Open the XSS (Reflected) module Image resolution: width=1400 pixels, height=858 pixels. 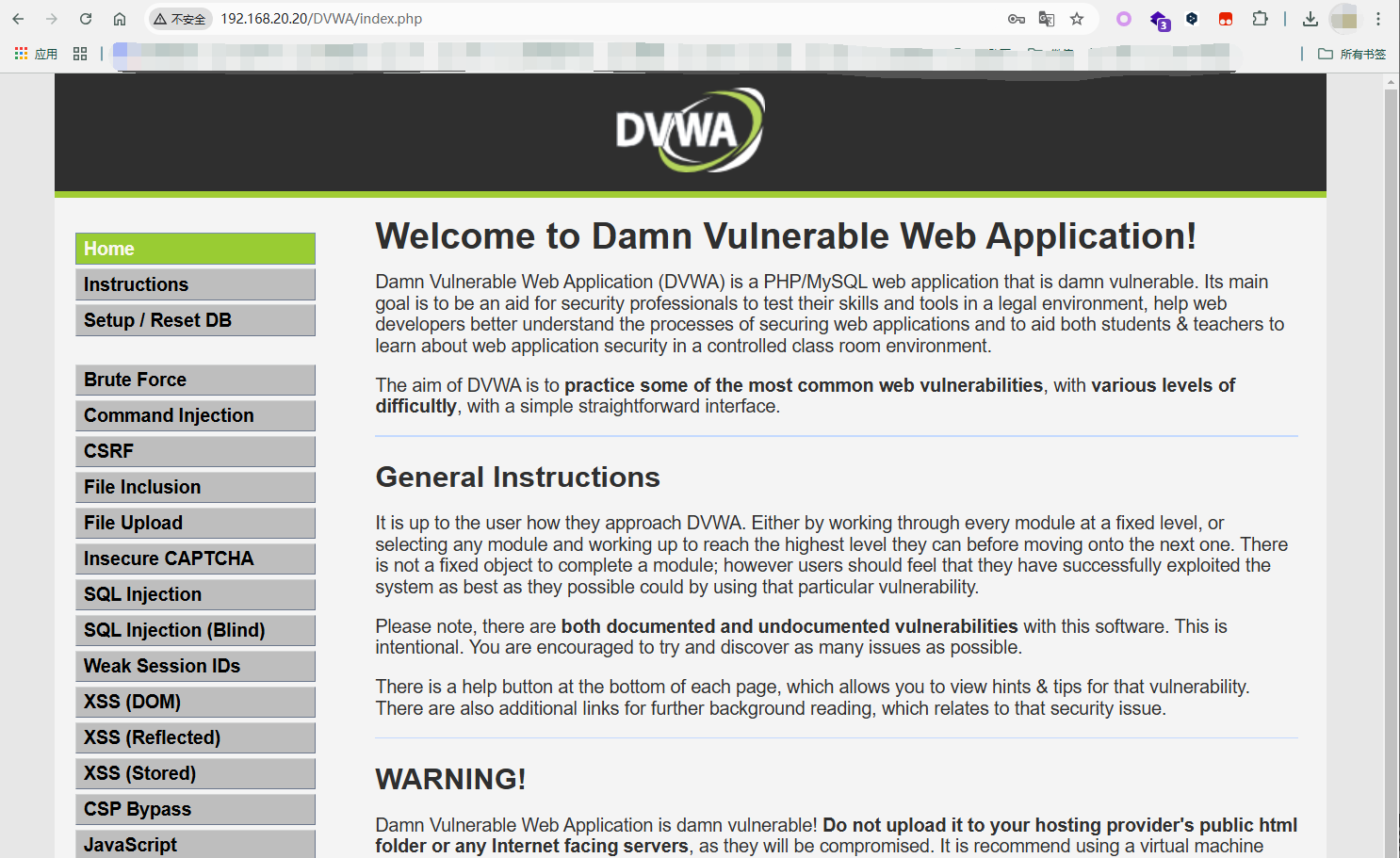tap(195, 737)
